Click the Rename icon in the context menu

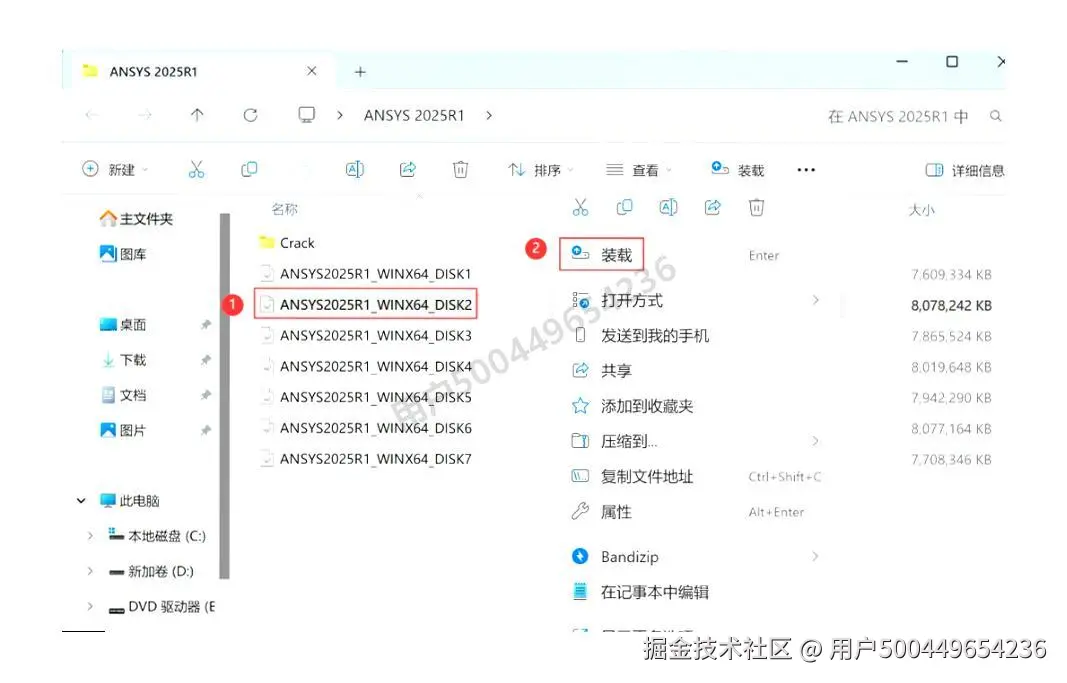[668, 207]
